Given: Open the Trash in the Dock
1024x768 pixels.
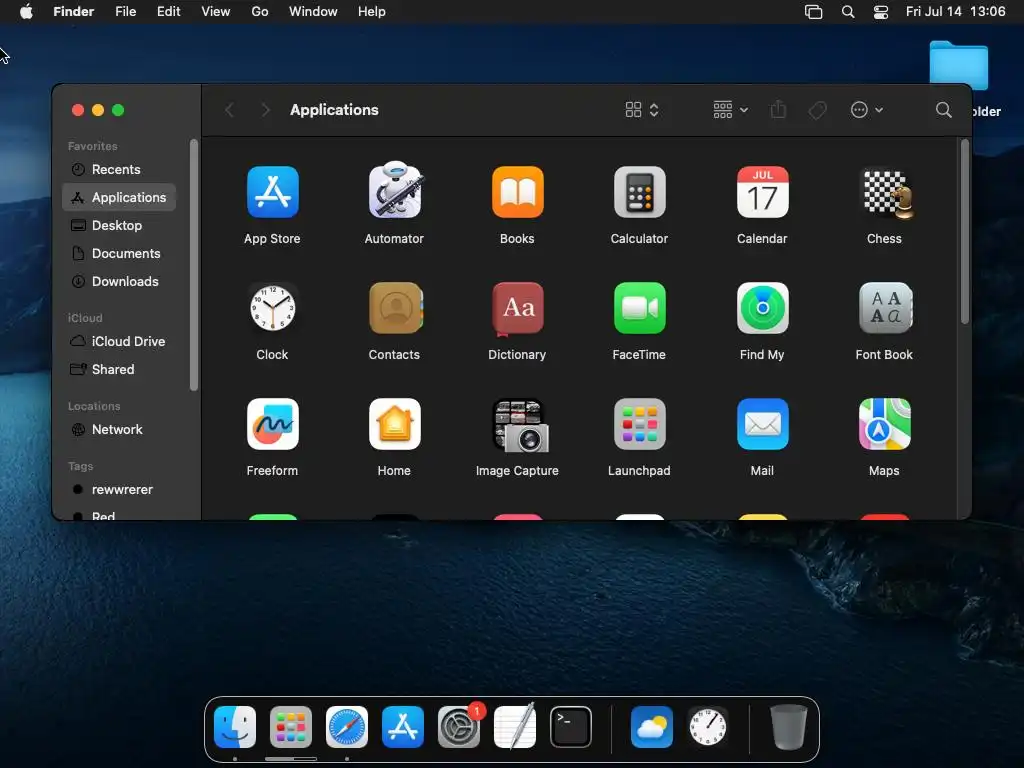Looking at the screenshot, I should [789, 727].
